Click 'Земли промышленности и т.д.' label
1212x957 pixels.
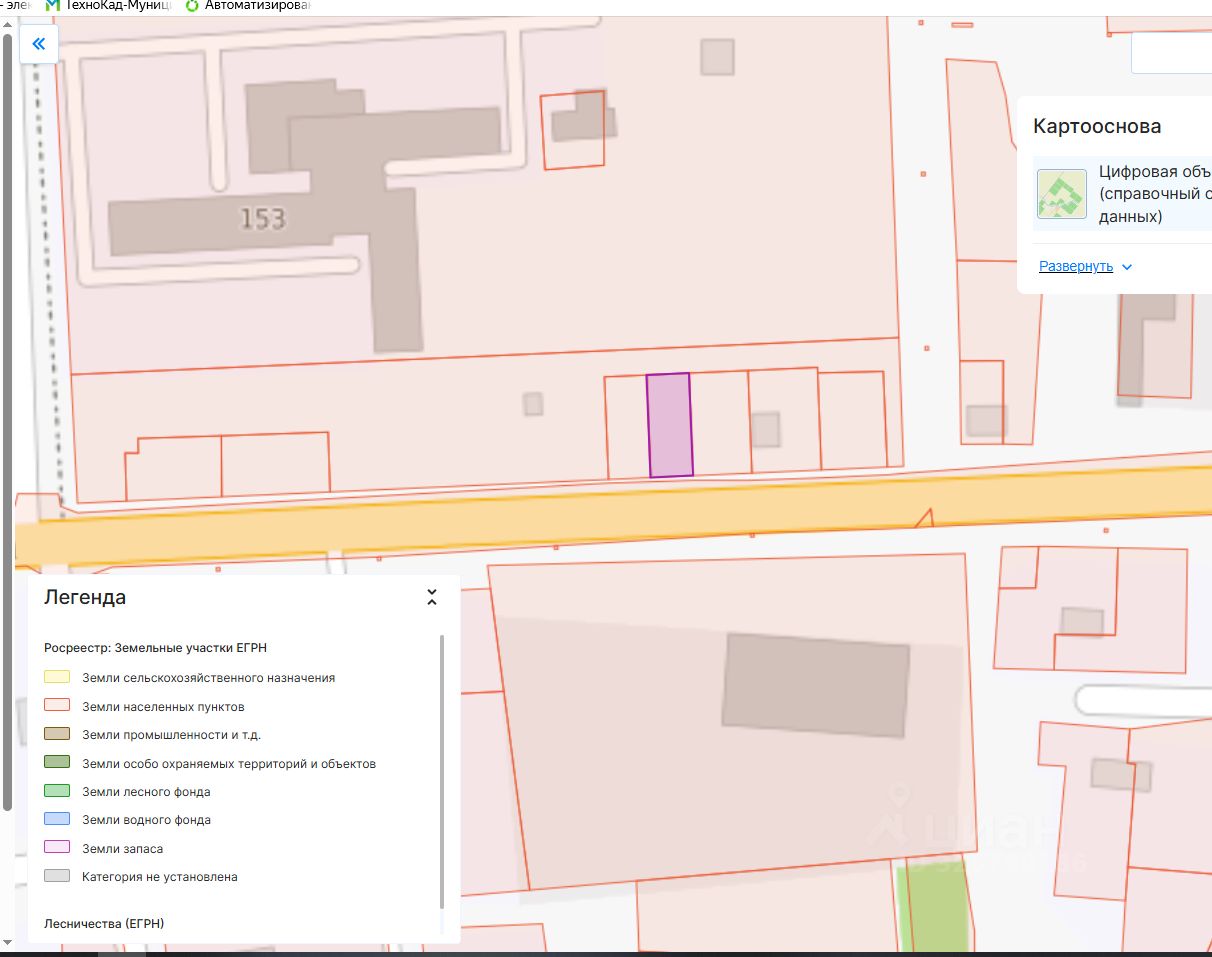click(x=171, y=735)
